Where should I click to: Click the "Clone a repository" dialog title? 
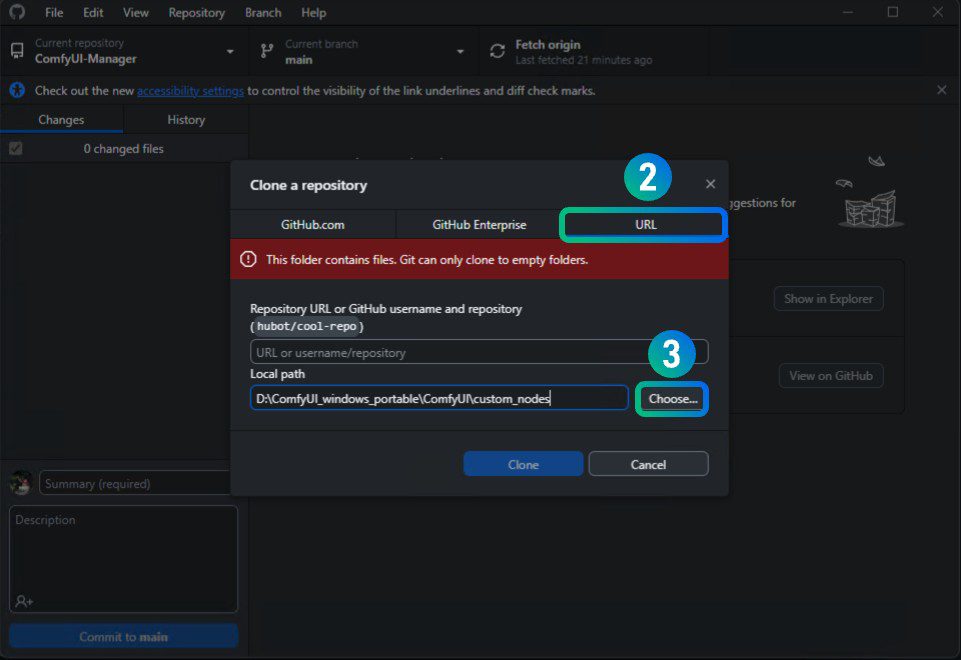(x=308, y=185)
